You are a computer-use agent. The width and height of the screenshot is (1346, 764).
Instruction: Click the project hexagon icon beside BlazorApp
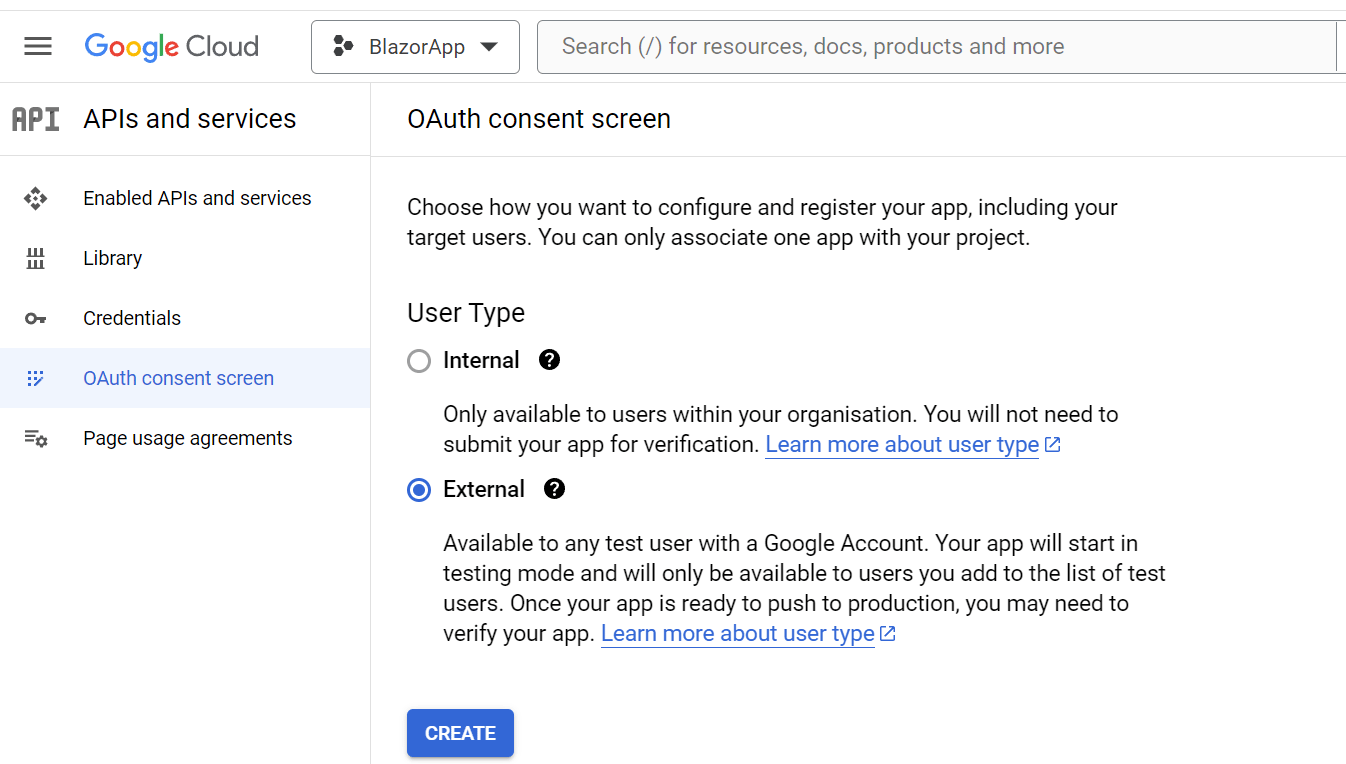coord(344,46)
